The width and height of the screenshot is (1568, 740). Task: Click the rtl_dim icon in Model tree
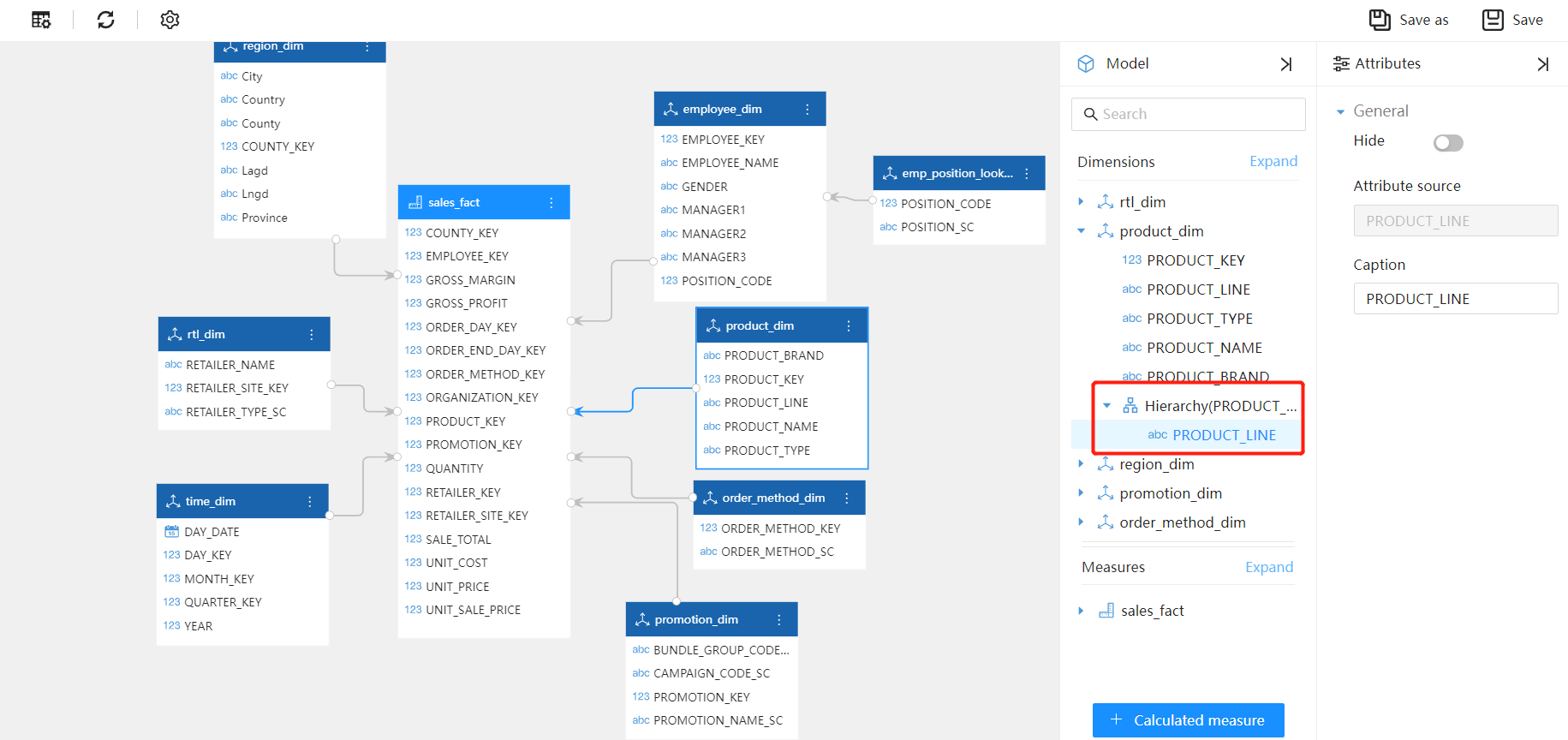pos(1106,201)
